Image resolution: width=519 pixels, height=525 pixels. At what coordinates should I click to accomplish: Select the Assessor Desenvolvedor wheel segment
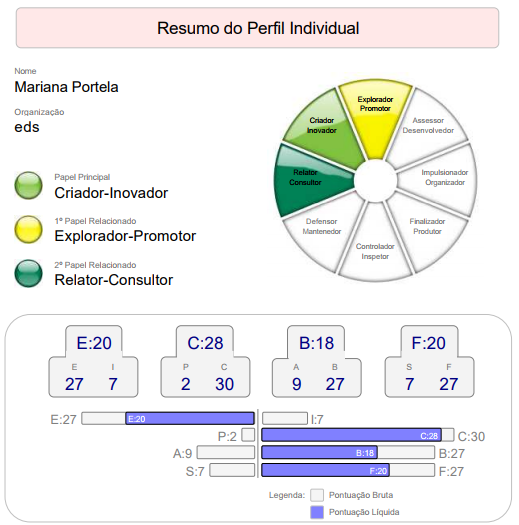pyautogui.click(x=427, y=127)
